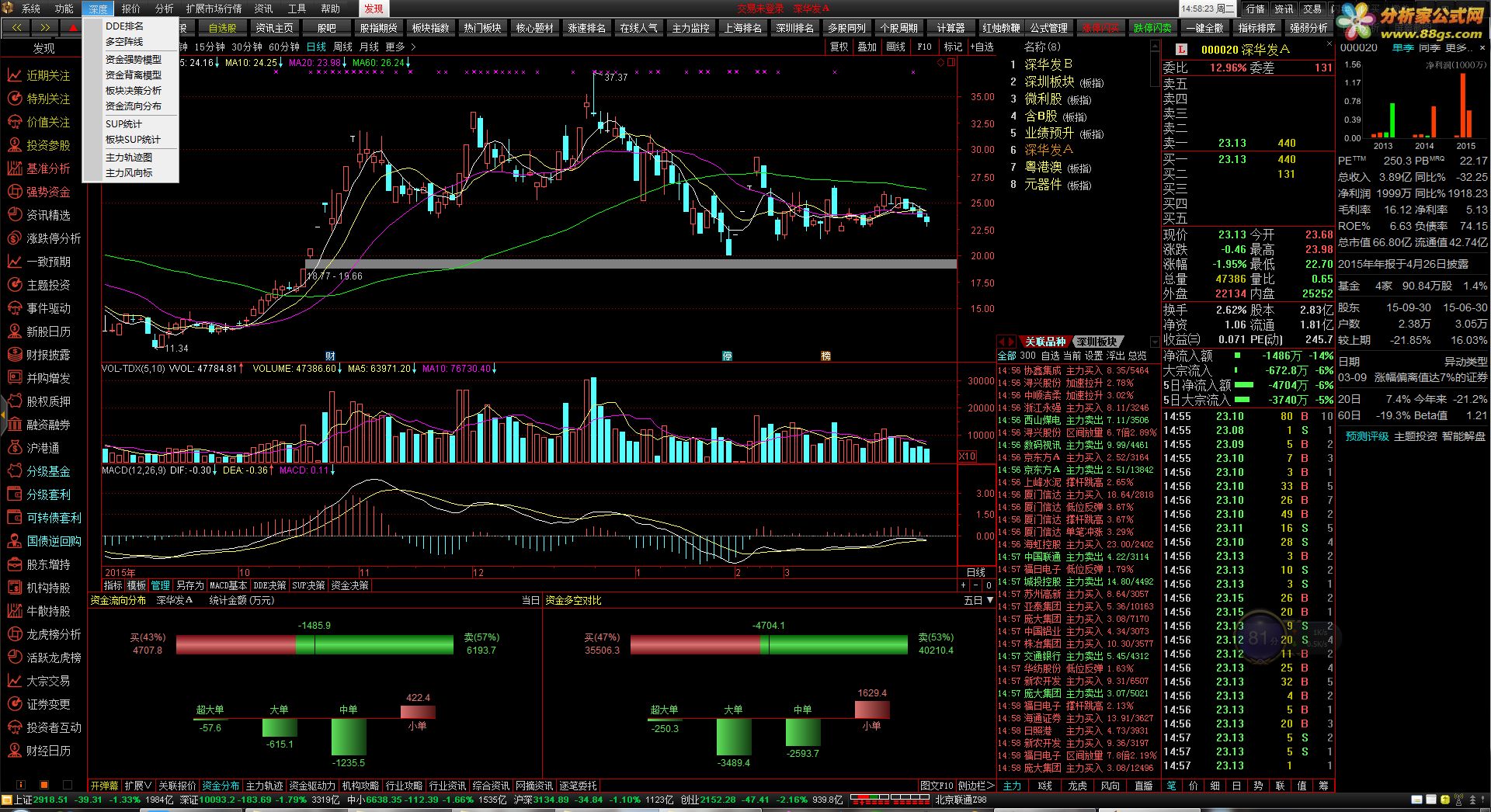
Task: Select 多空阵线 from the 深度 menu
Action: (124, 41)
